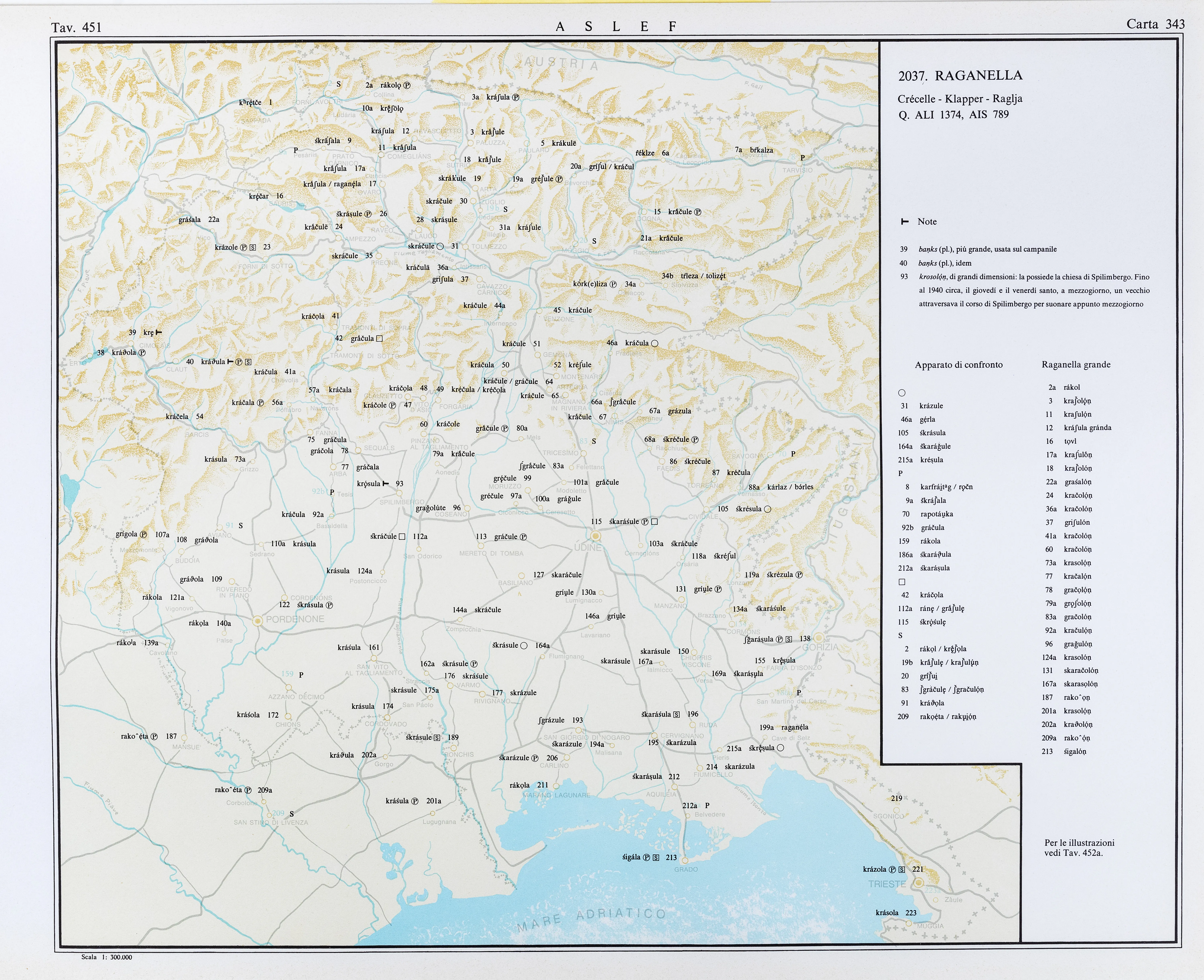Click square symbol next to grắcula 42
The image size is (1204, 980).
(x=379, y=339)
